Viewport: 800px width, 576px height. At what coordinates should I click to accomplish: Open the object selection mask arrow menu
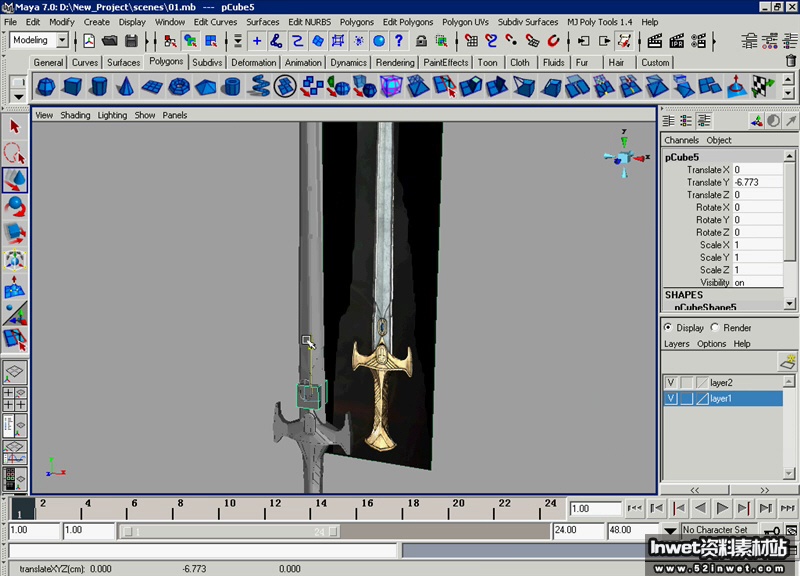coord(238,41)
